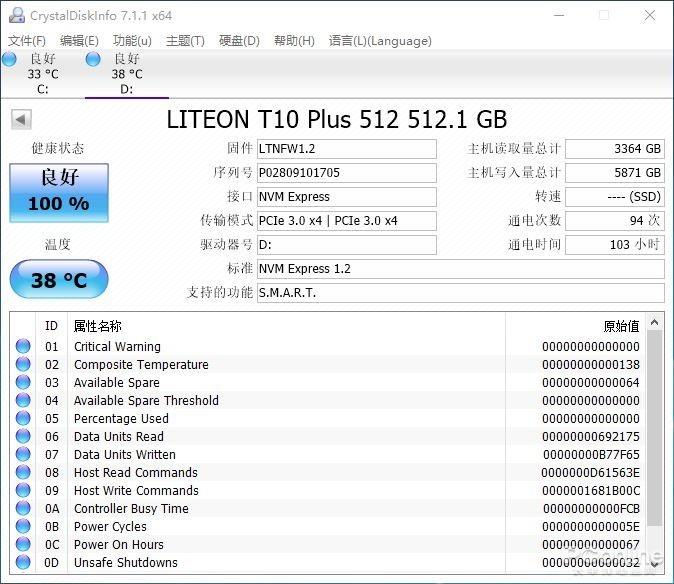Open the 帮助(H) menu
The height and width of the screenshot is (584, 674).
(x=294, y=41)
